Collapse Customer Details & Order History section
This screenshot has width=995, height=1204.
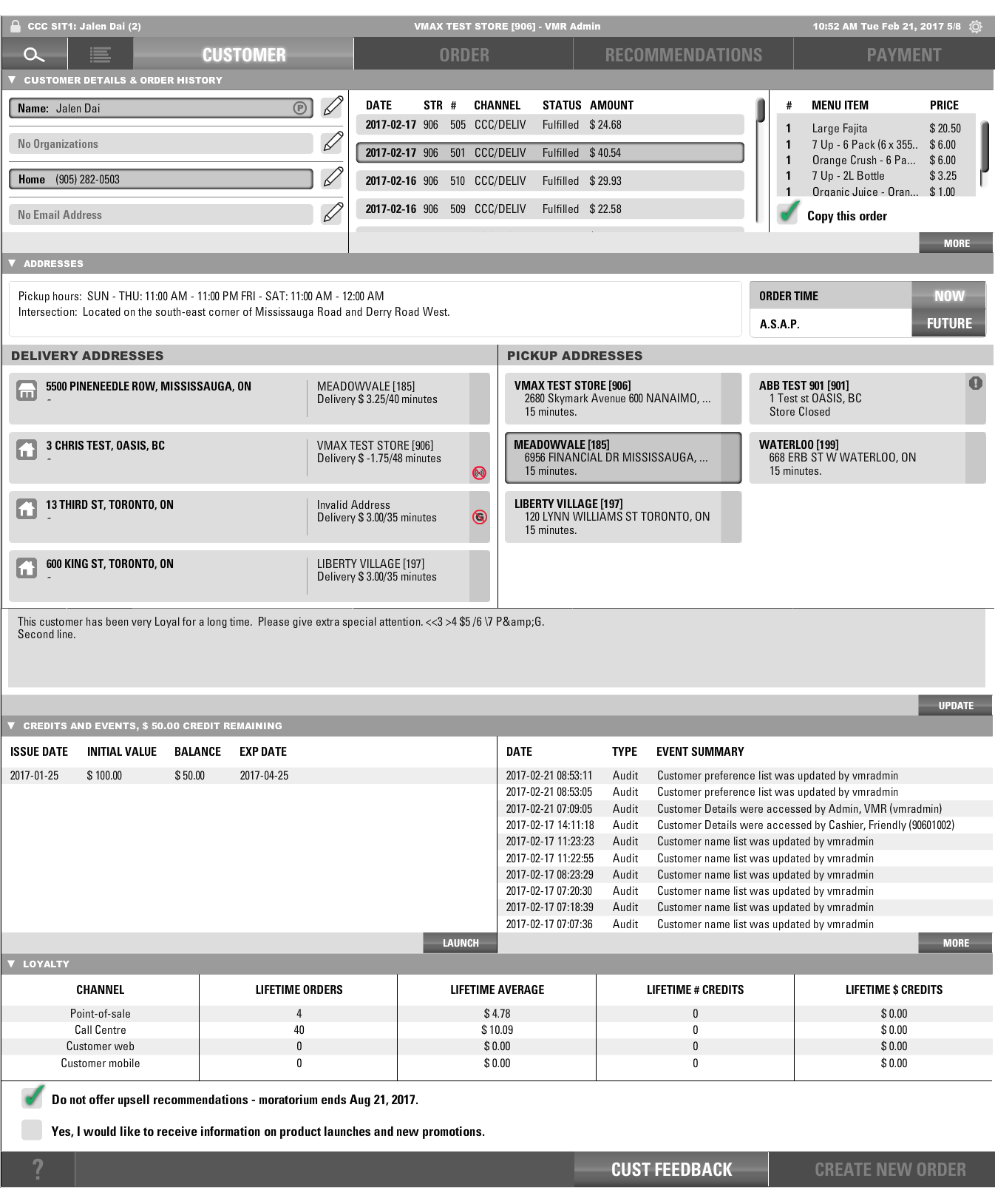tap(12, 80)
